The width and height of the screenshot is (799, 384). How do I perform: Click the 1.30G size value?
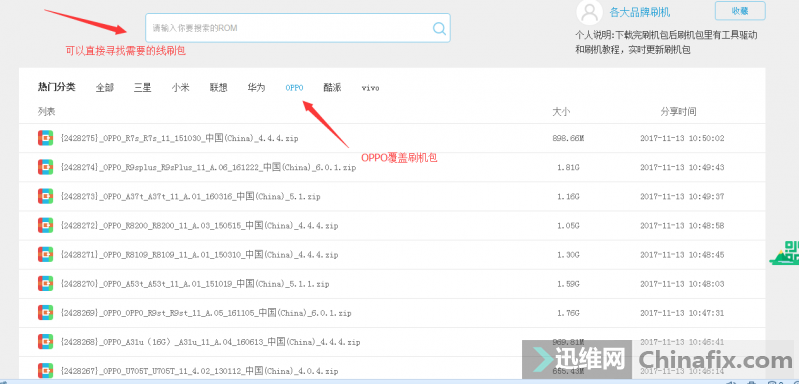pos(569,254)
